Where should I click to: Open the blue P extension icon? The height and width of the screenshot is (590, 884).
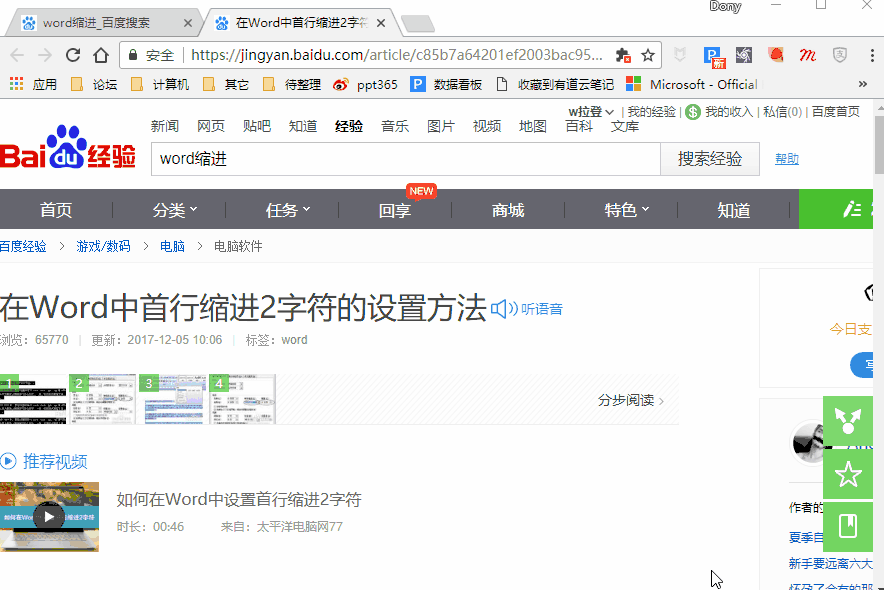(x=714, y=56)
